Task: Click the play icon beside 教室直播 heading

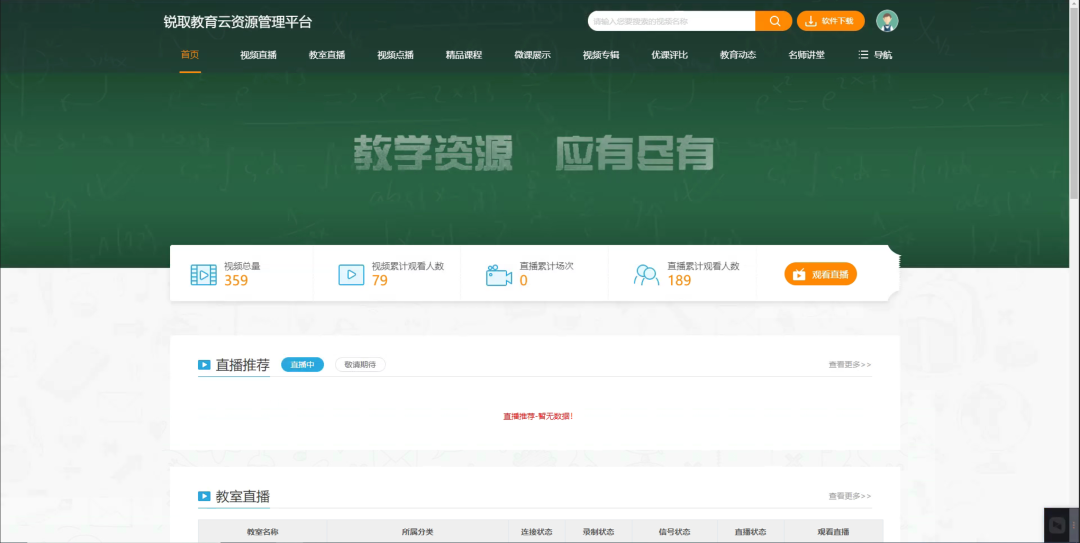Action: coord(204,496)
